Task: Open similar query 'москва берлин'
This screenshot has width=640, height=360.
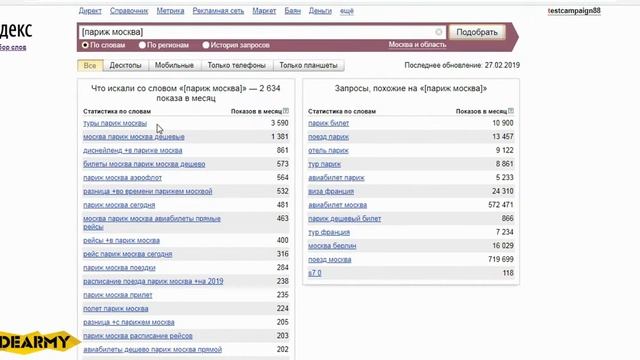Action: pyautogui.click(x=332, y=246)
